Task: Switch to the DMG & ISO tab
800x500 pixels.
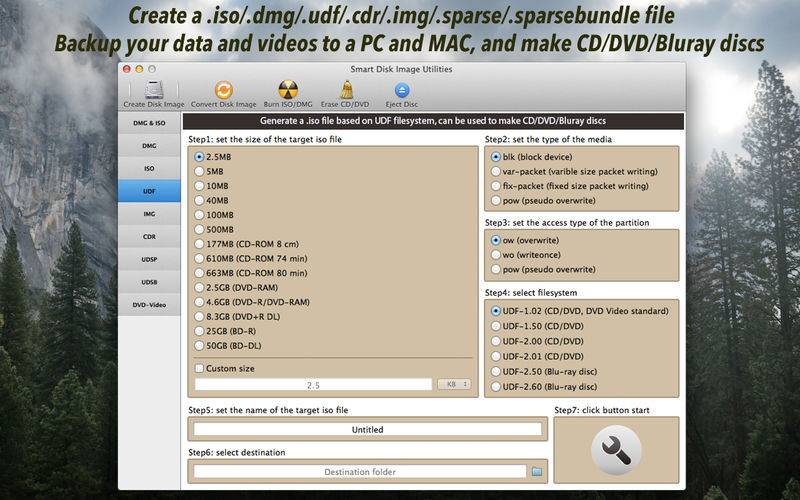Action: point(149,123)
